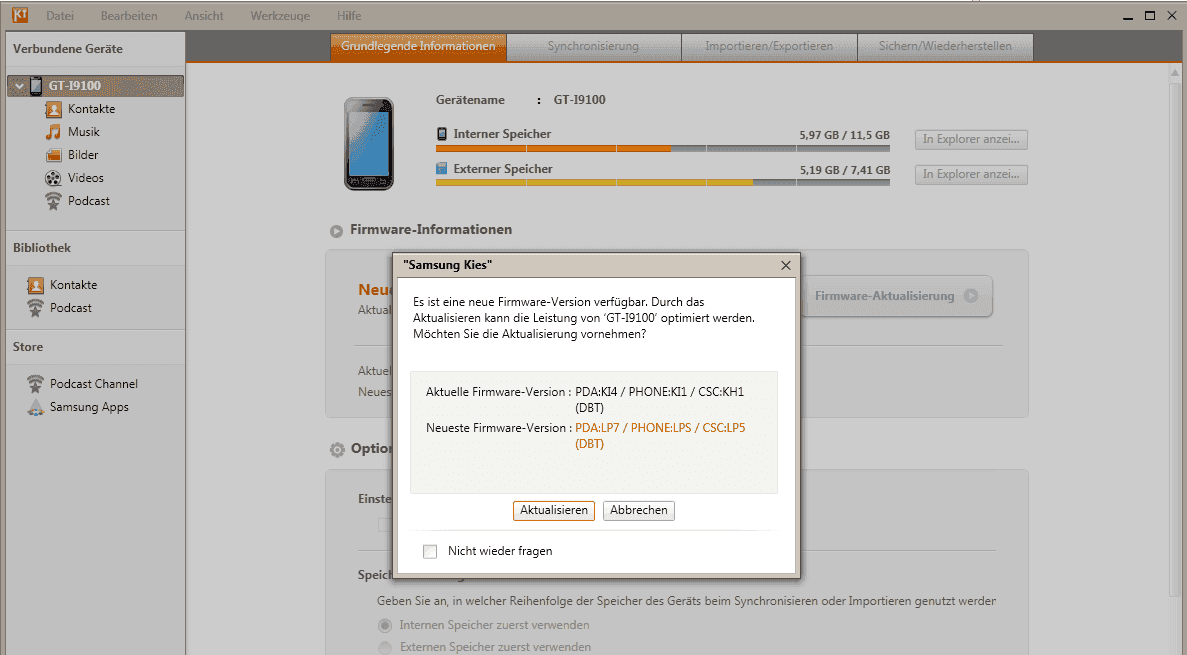The height and width of the screenshot is (655, 1187).
Task: Click the Musik note icon
Action: 53,132
